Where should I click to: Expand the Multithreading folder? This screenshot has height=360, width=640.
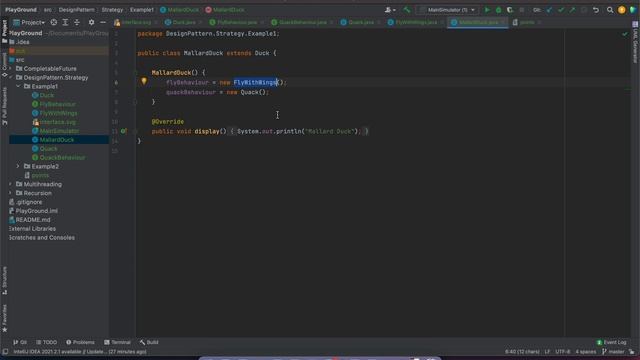pyautogui.click(x=11, y=184)
